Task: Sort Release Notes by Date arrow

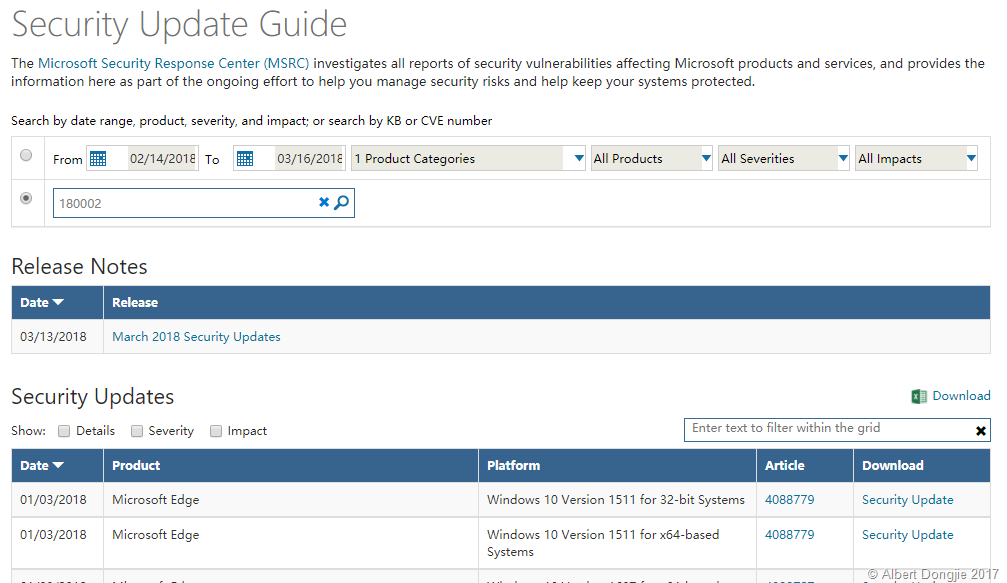Action: click(58, 303)
